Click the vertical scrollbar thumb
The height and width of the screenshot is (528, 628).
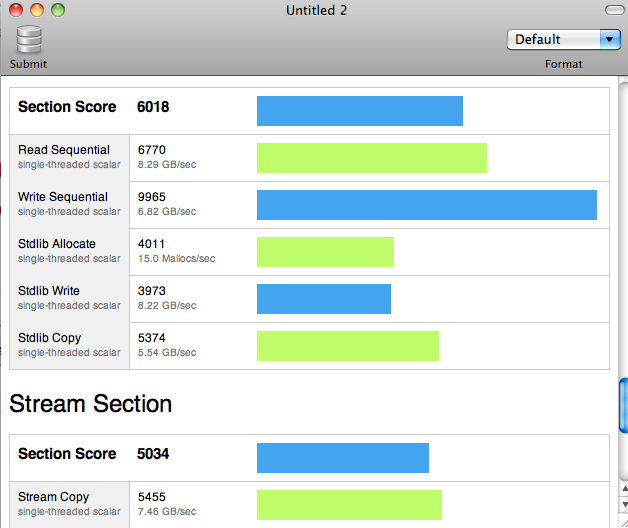click(x=624, y=405)
